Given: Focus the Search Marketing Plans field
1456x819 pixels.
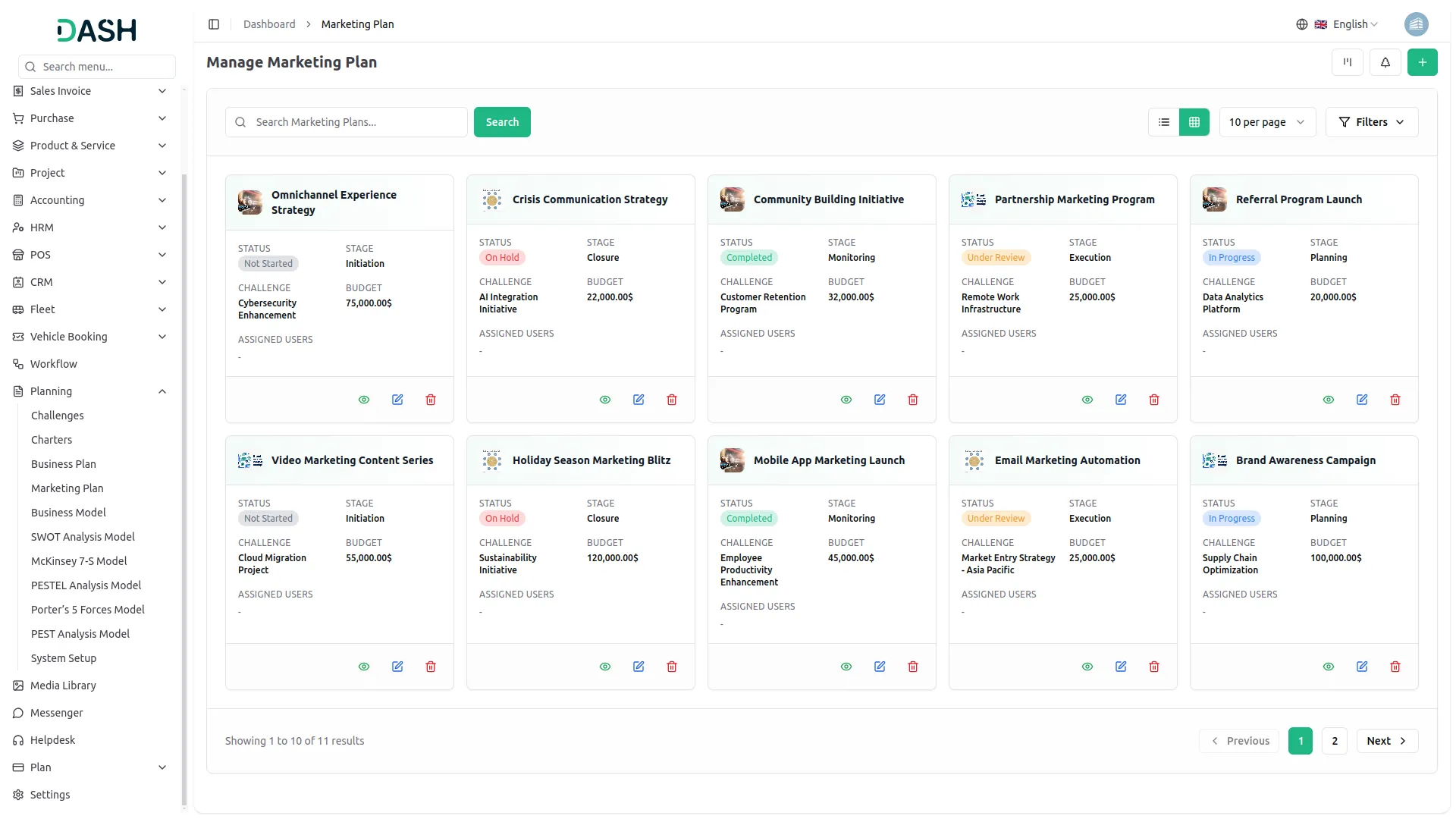Looking at the screenshot, I should click(347, 122).
